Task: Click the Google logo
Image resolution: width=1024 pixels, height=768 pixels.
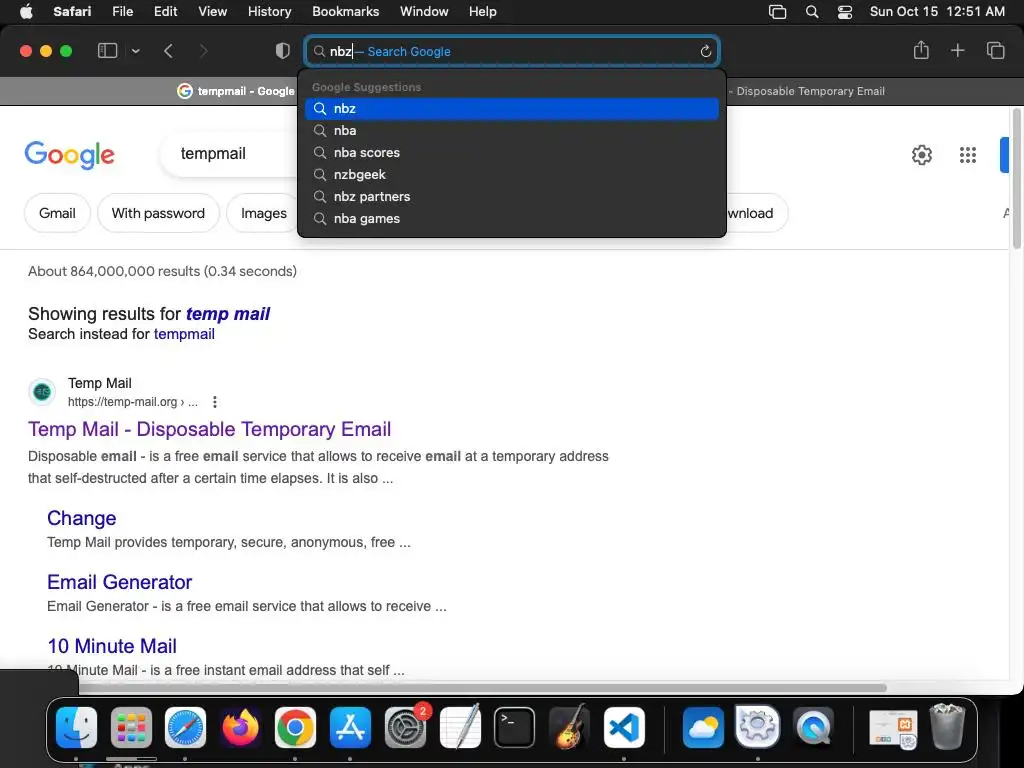Action: pyautogui.click(x=69, y=155)
